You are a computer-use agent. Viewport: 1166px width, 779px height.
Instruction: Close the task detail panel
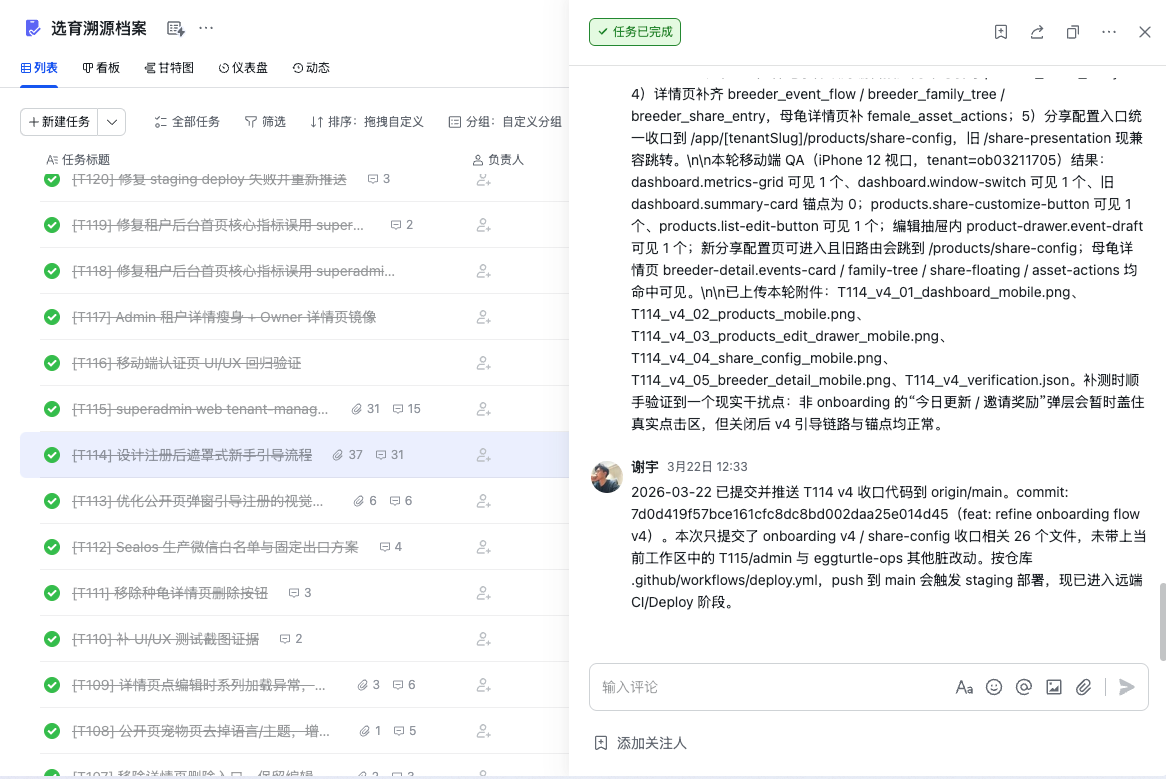(x=1144, y=32)
